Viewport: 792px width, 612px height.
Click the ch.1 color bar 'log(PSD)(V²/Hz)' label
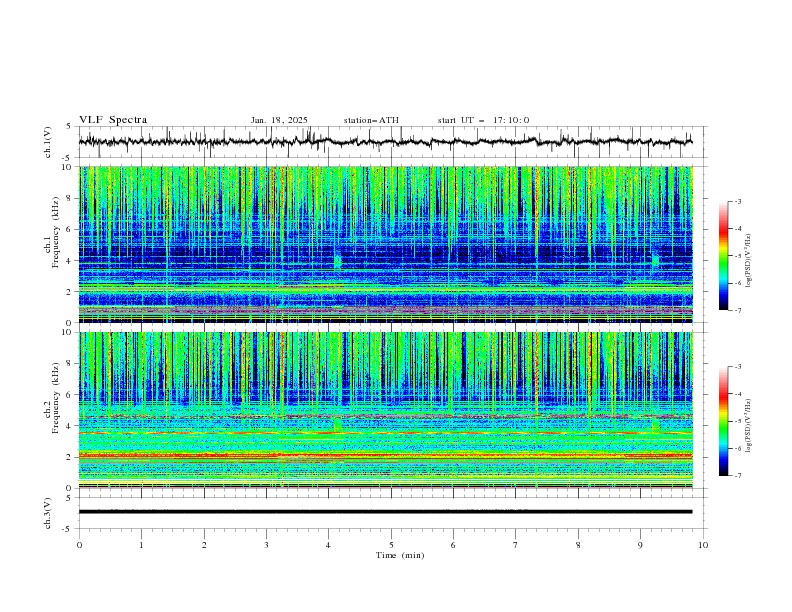749,261
